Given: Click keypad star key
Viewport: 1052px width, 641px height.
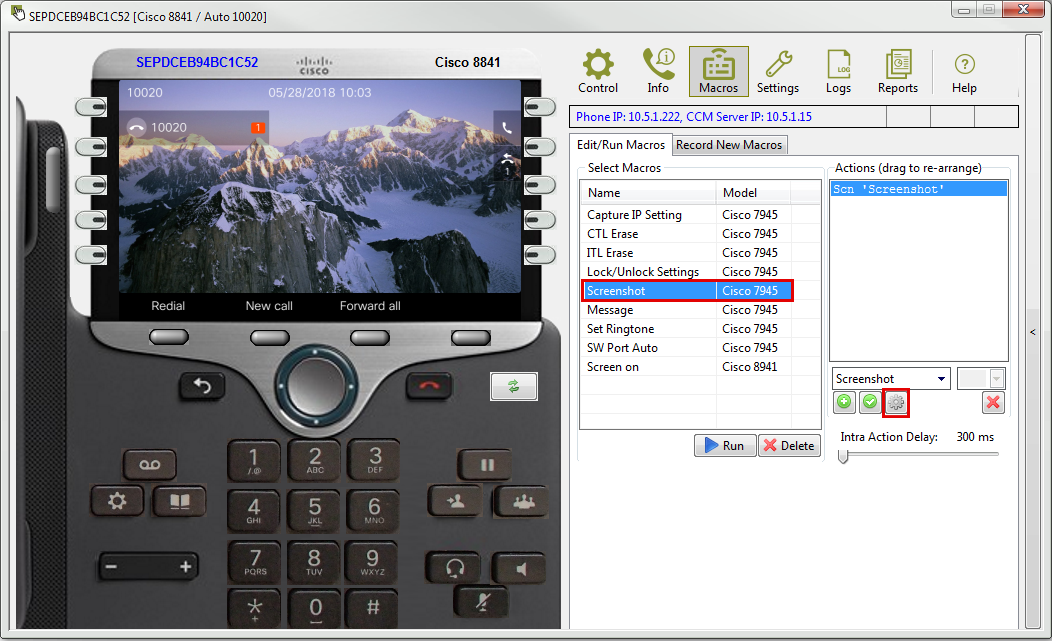Looking at the screenshot, I should [x=254, y=608].
